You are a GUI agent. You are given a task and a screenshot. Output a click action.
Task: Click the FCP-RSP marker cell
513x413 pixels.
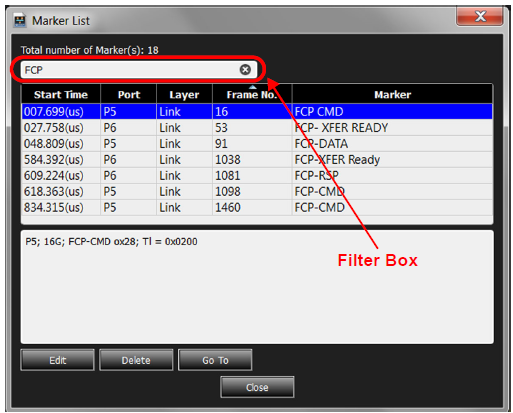click(392, 176)
